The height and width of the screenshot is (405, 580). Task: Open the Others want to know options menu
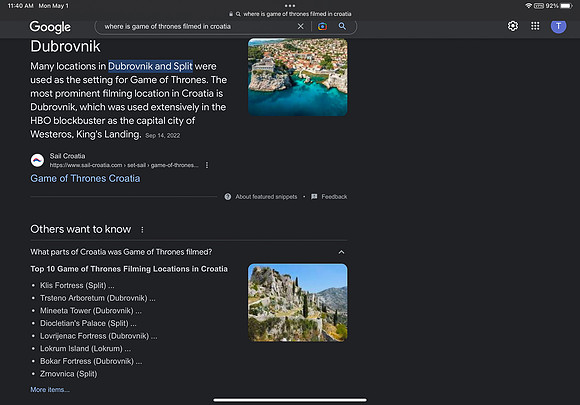pyautogui.click(x=142, y=230)
